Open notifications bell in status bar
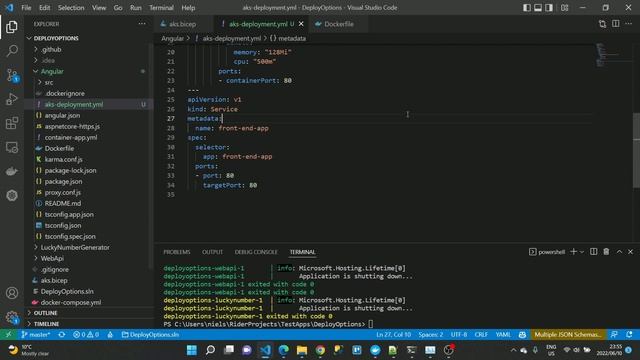This screenshot has height=360, width=640. pos(629,335)
